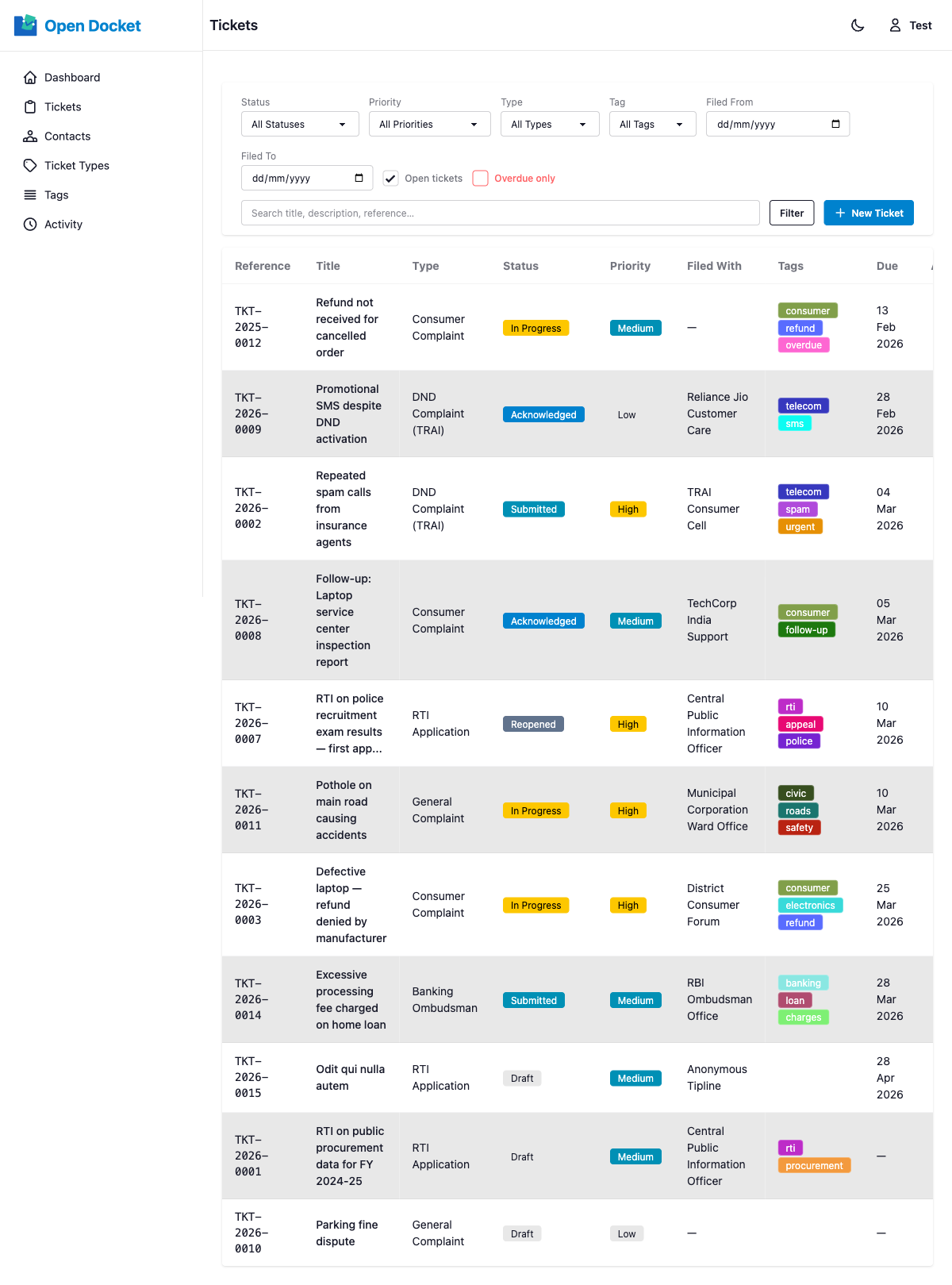Focus the search title, description field
The width and height of the screenshot is (952, 1285).
pos(500,213)
